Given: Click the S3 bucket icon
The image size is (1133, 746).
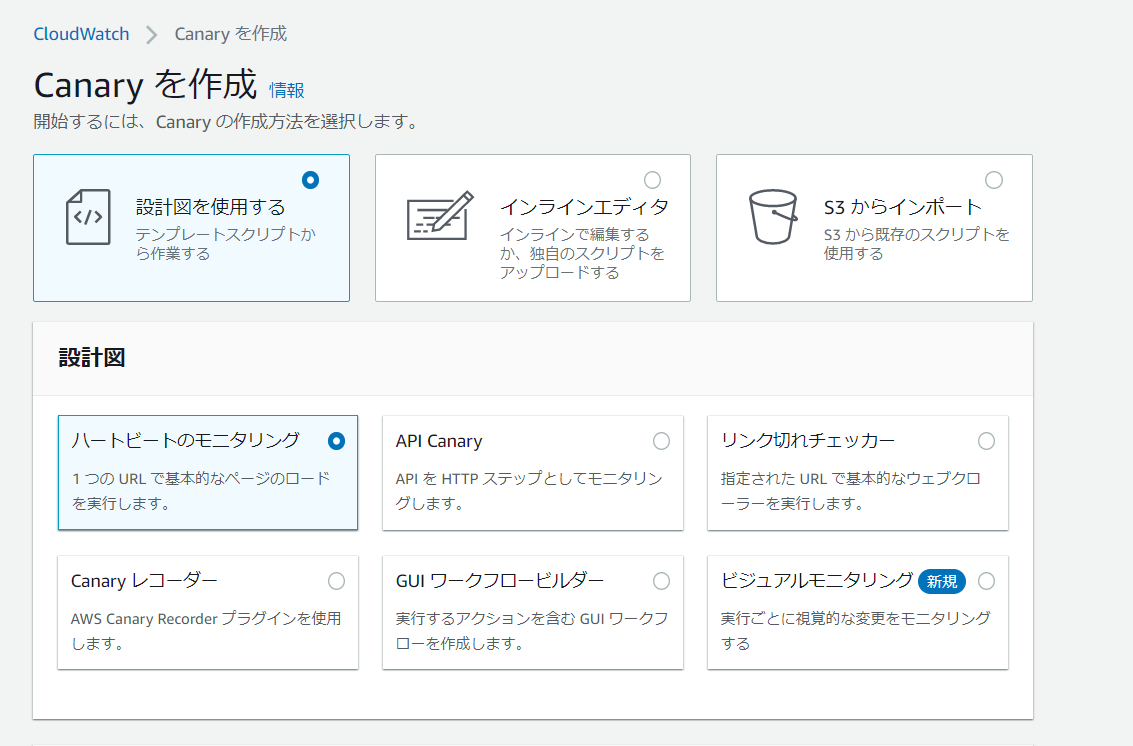Looking at the screenshot, I should [x=772, y=216].
